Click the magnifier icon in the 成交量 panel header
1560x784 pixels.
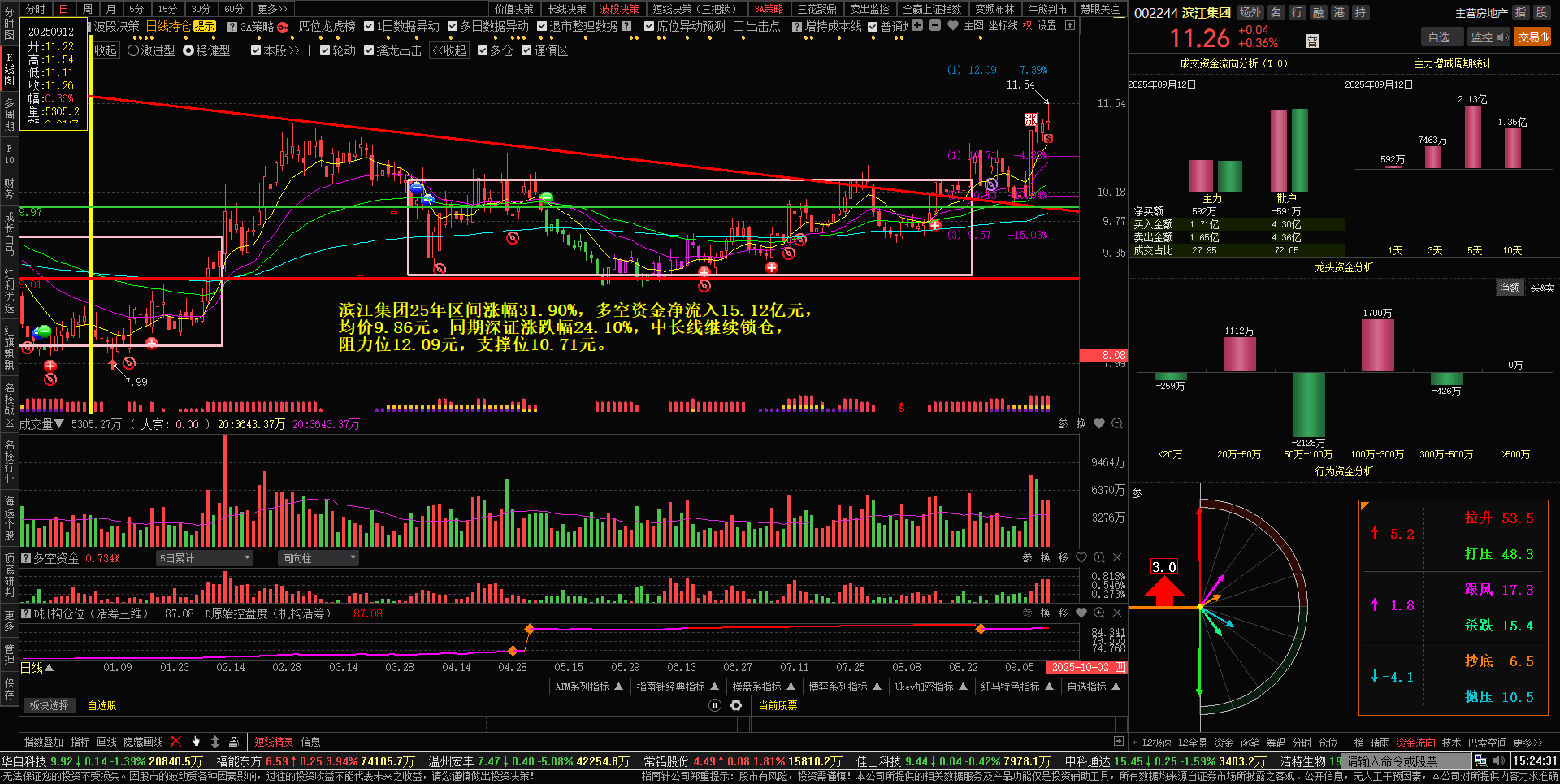(1117, 423)
